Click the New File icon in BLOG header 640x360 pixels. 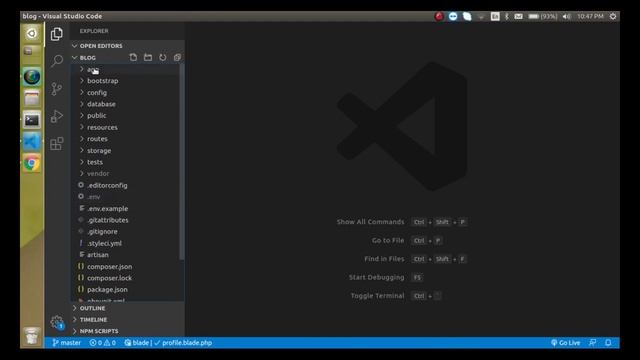pos(133,58)
